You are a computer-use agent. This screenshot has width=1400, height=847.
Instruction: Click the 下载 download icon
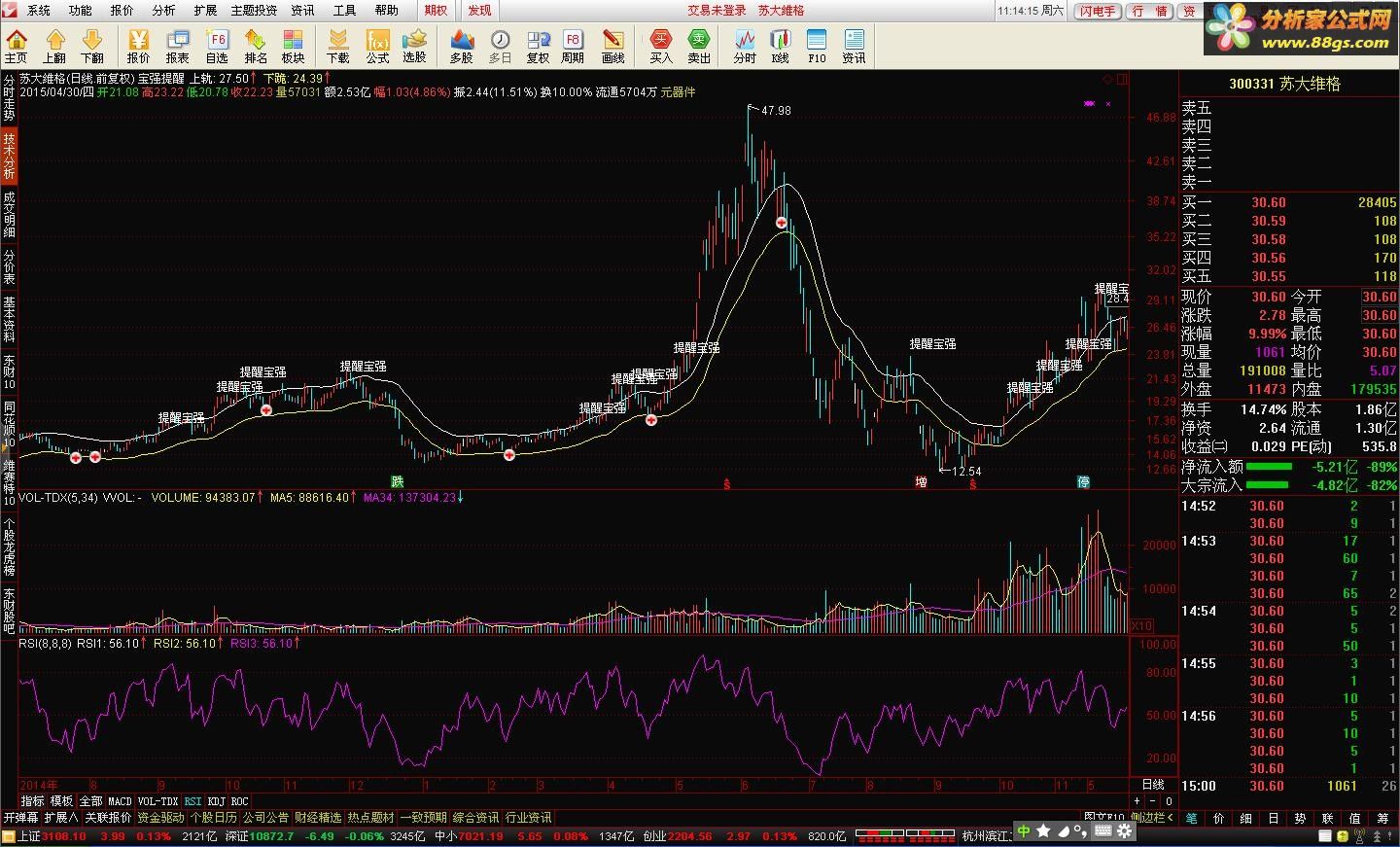click(338, 46)
